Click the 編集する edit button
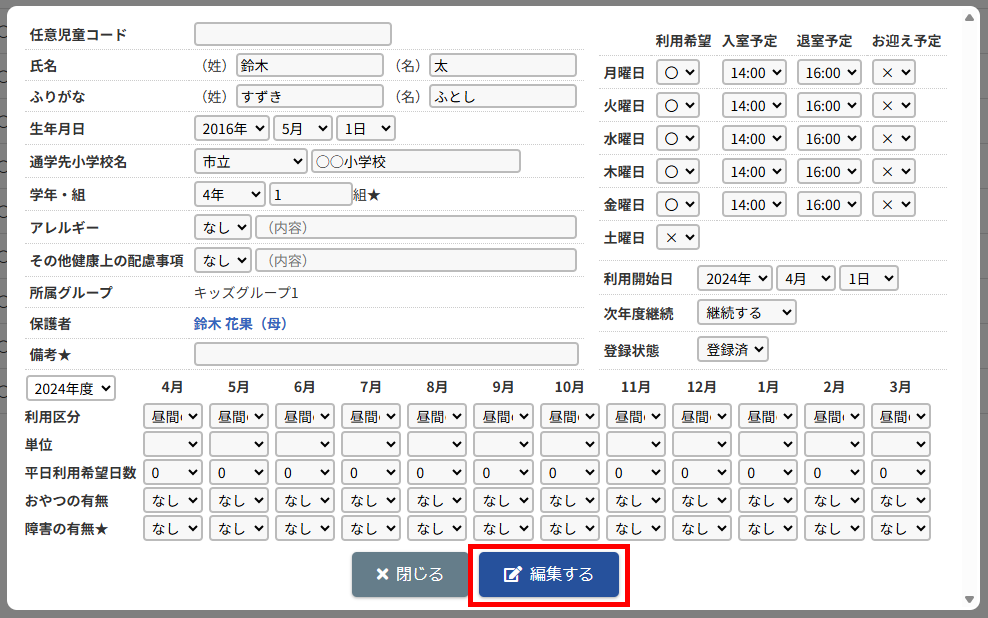This screenshot has width=988, height=618. (x=548, y=574)
